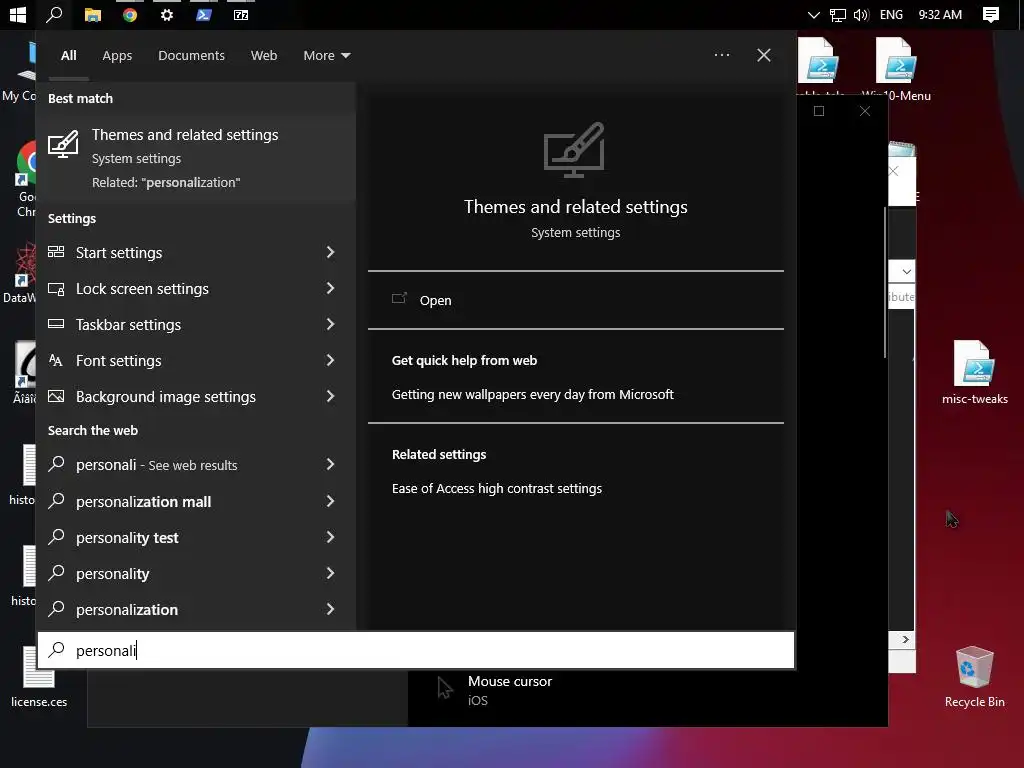Open the volume speaker tray icon

pos(861,14)
